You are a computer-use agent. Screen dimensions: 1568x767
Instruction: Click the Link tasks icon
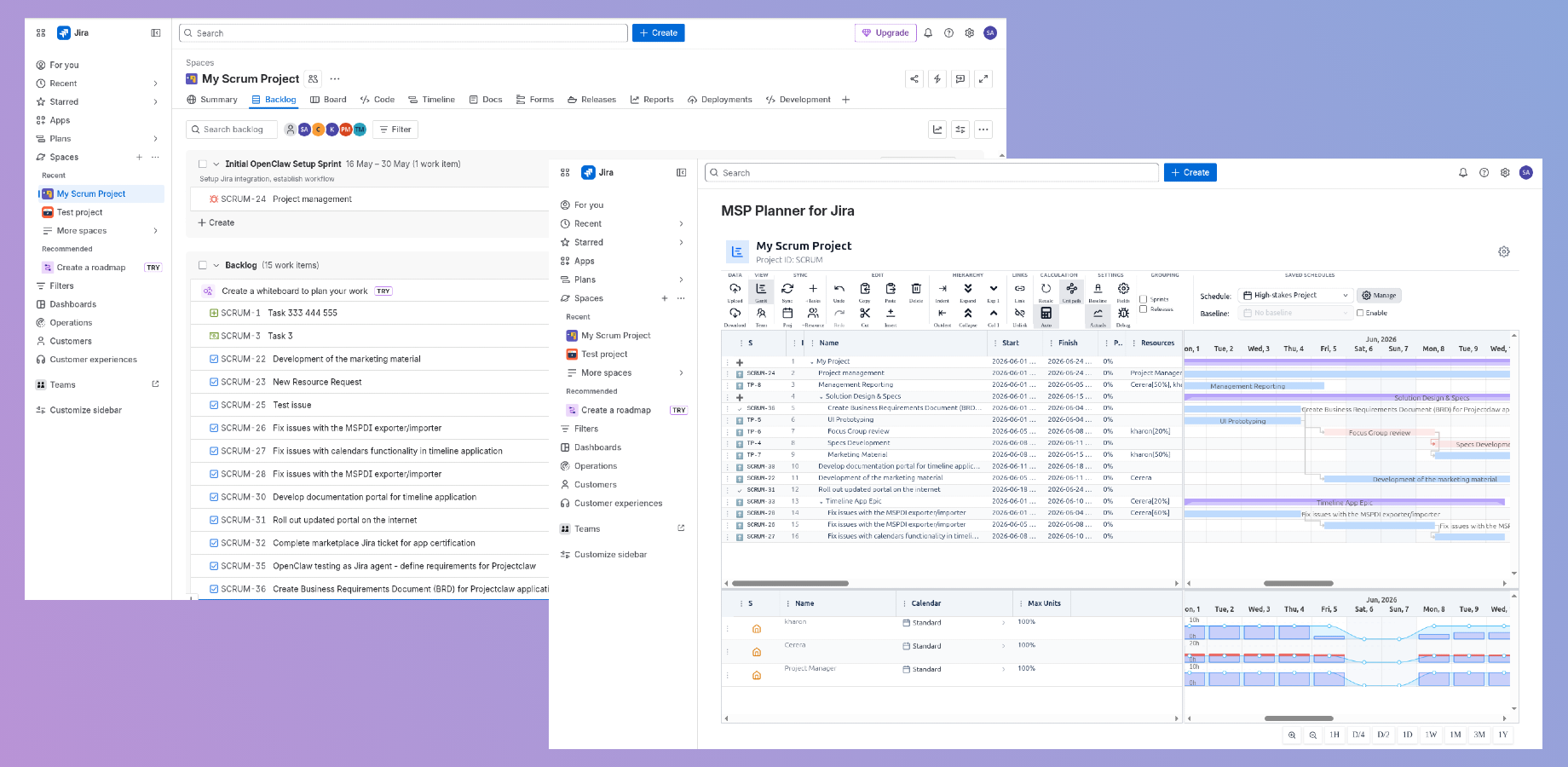1019,289
